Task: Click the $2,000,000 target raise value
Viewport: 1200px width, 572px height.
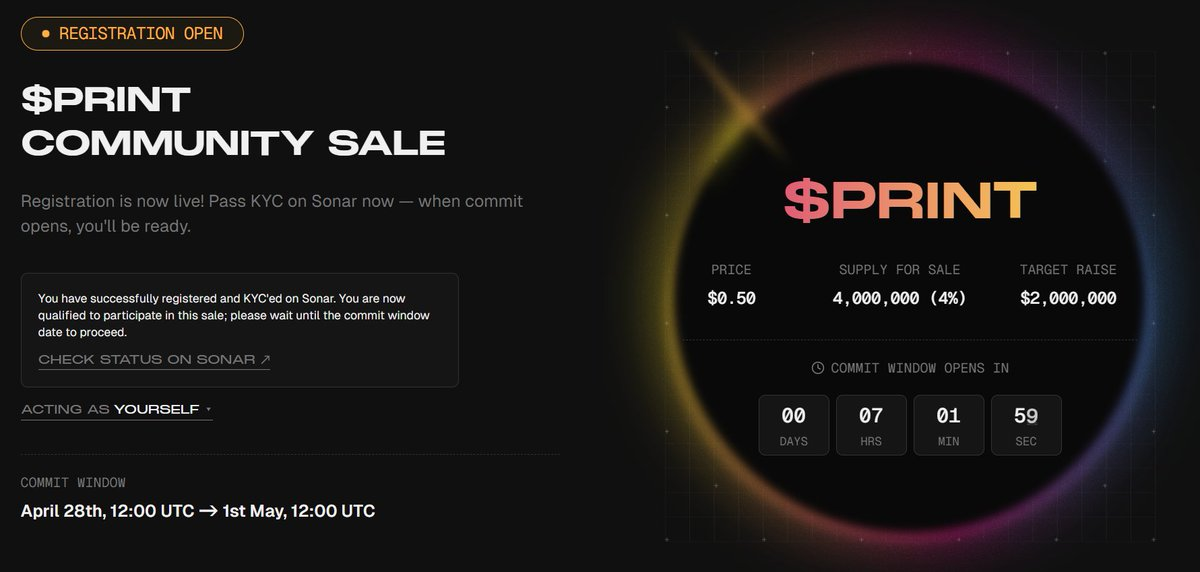Action: tap(1068, 298)
